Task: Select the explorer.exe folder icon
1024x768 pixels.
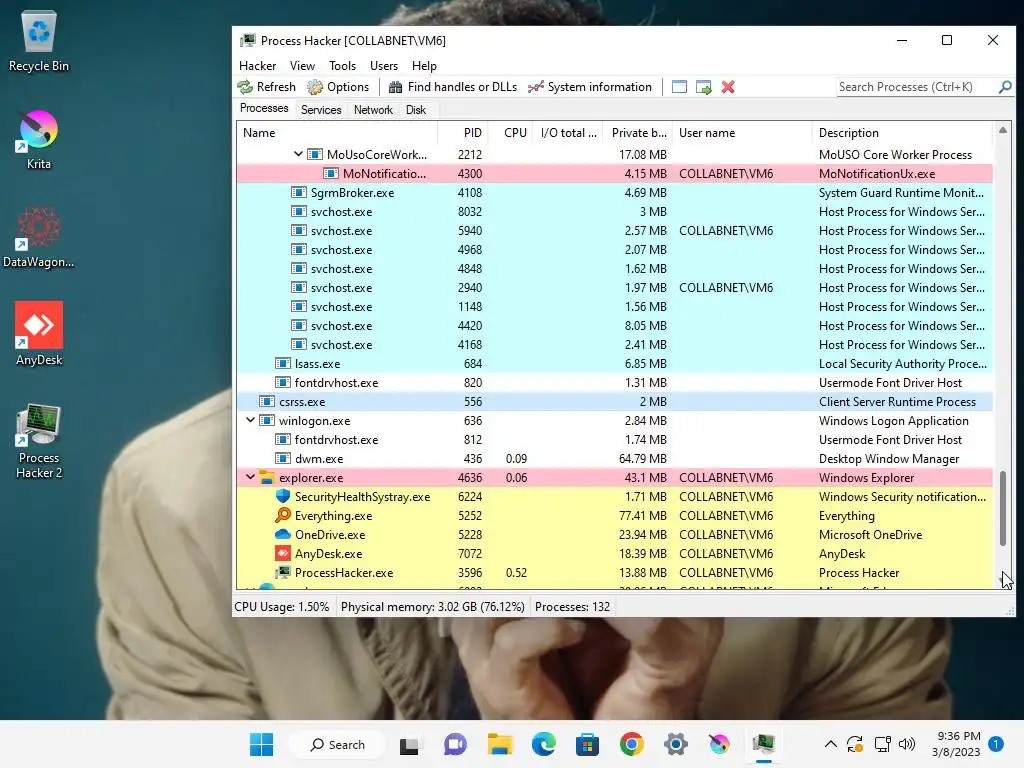Action: [x=266, y=477]
